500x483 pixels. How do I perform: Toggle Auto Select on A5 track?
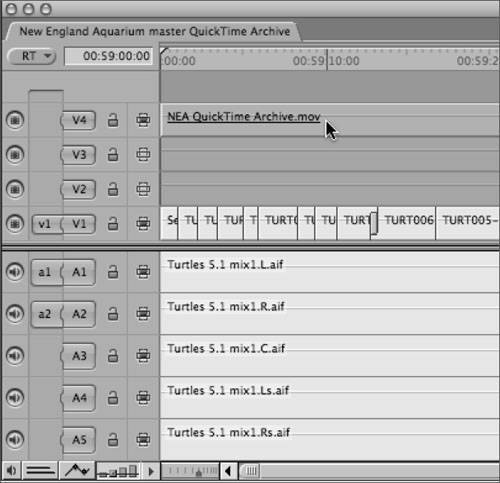point(143,440)
